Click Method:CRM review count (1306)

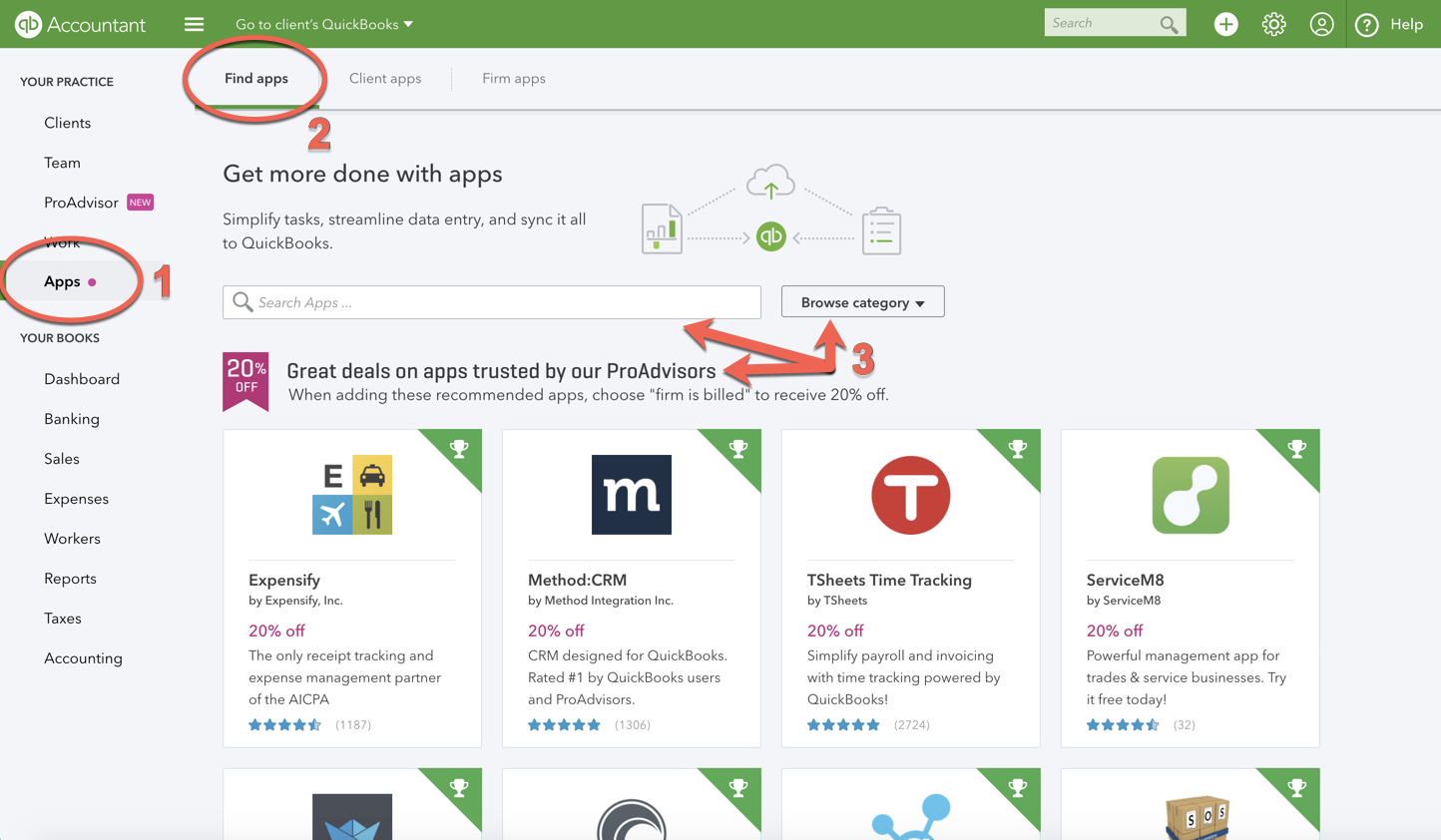coord(632,725)
